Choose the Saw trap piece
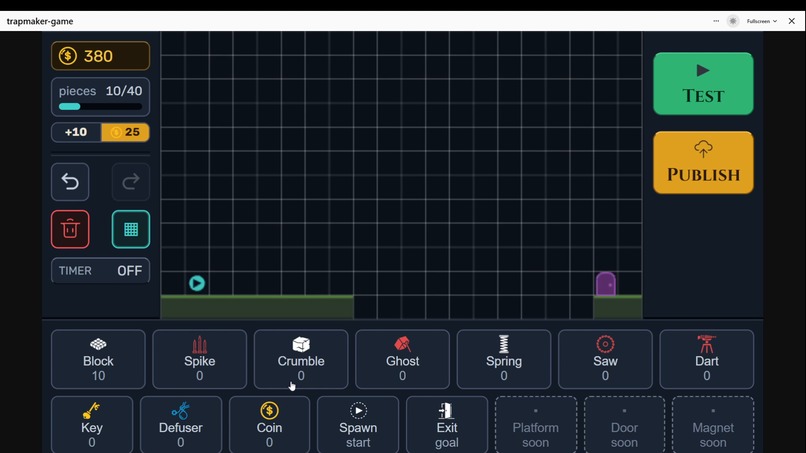 point(605,359)
